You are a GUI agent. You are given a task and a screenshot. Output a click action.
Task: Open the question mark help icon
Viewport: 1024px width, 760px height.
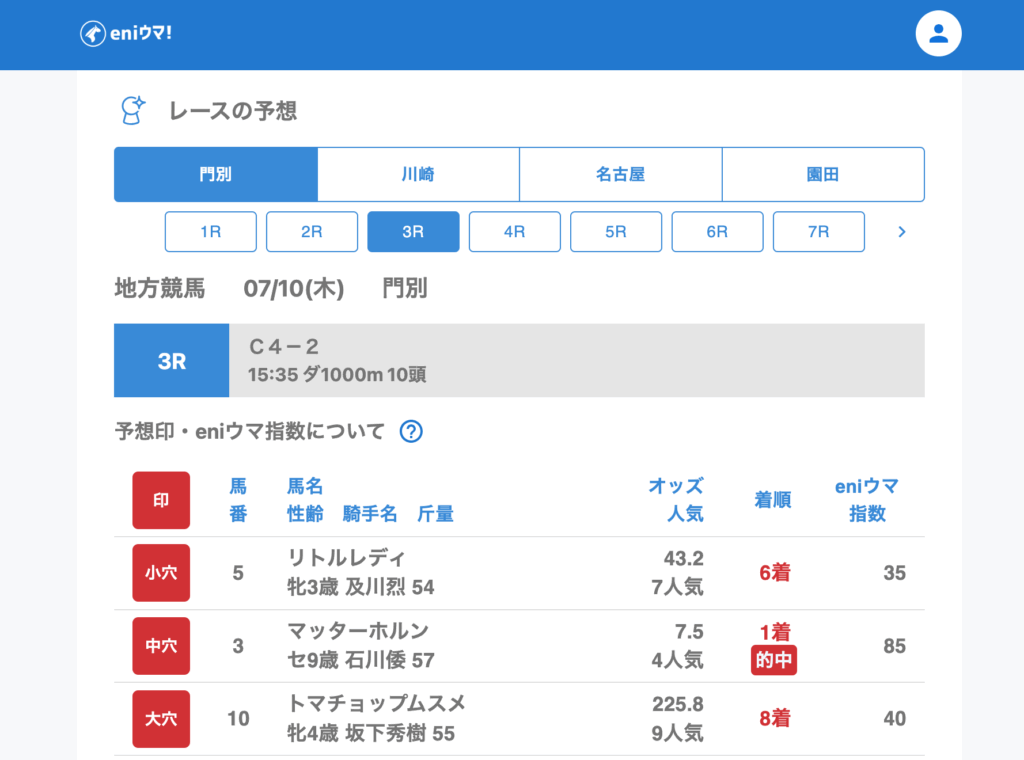click(411, 432)
